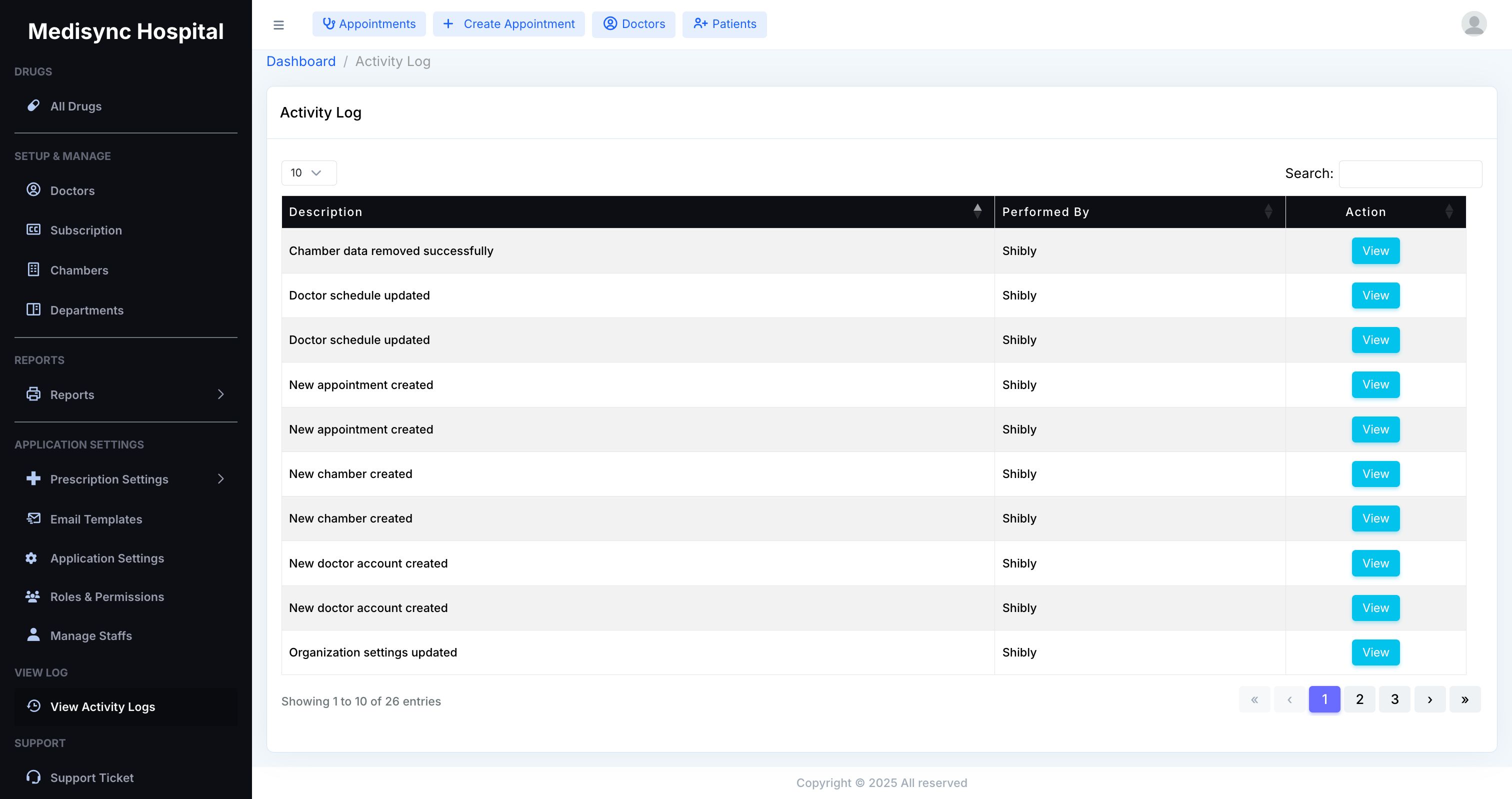Click the previous page single arrow
The image size is (1512, 799).
[1289, 699]
